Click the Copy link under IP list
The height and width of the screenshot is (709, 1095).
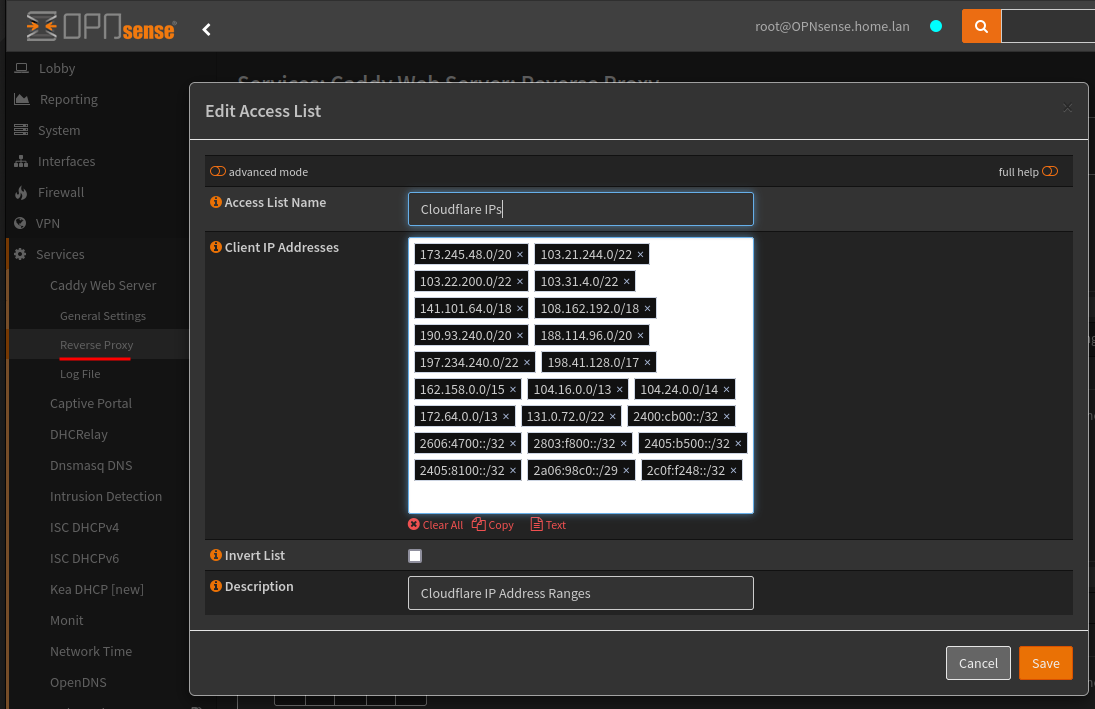point(493,525)
